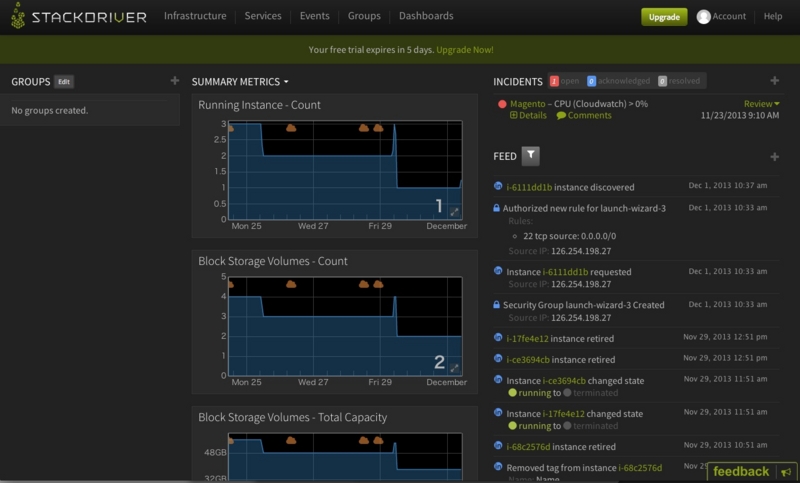The height and width of the screenshot is (483, 800).
Task: Click the event icon beside i-ce3694cb retired
Action: click(498, 359)
